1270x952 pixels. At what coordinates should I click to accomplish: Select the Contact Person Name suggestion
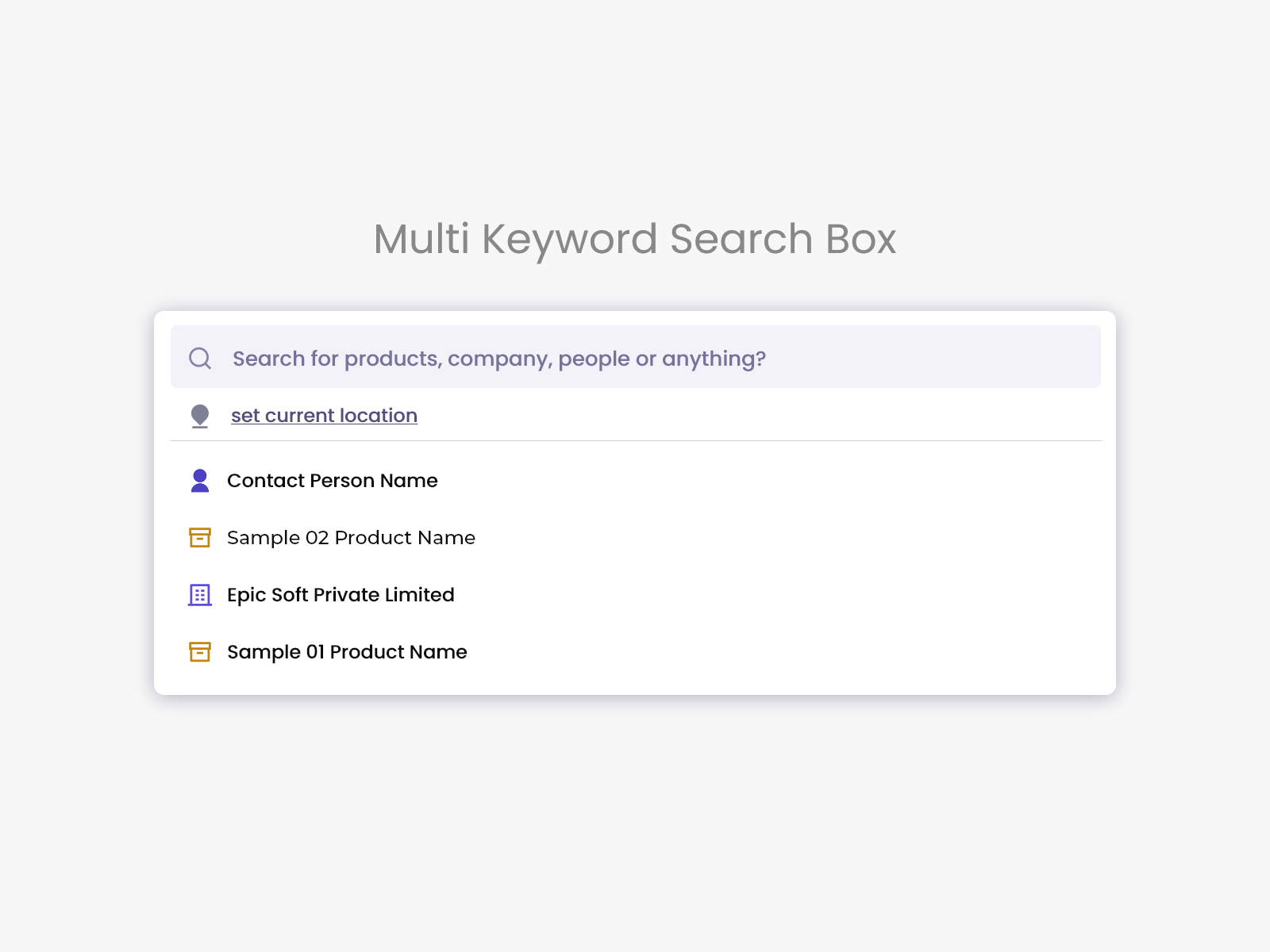332,480
